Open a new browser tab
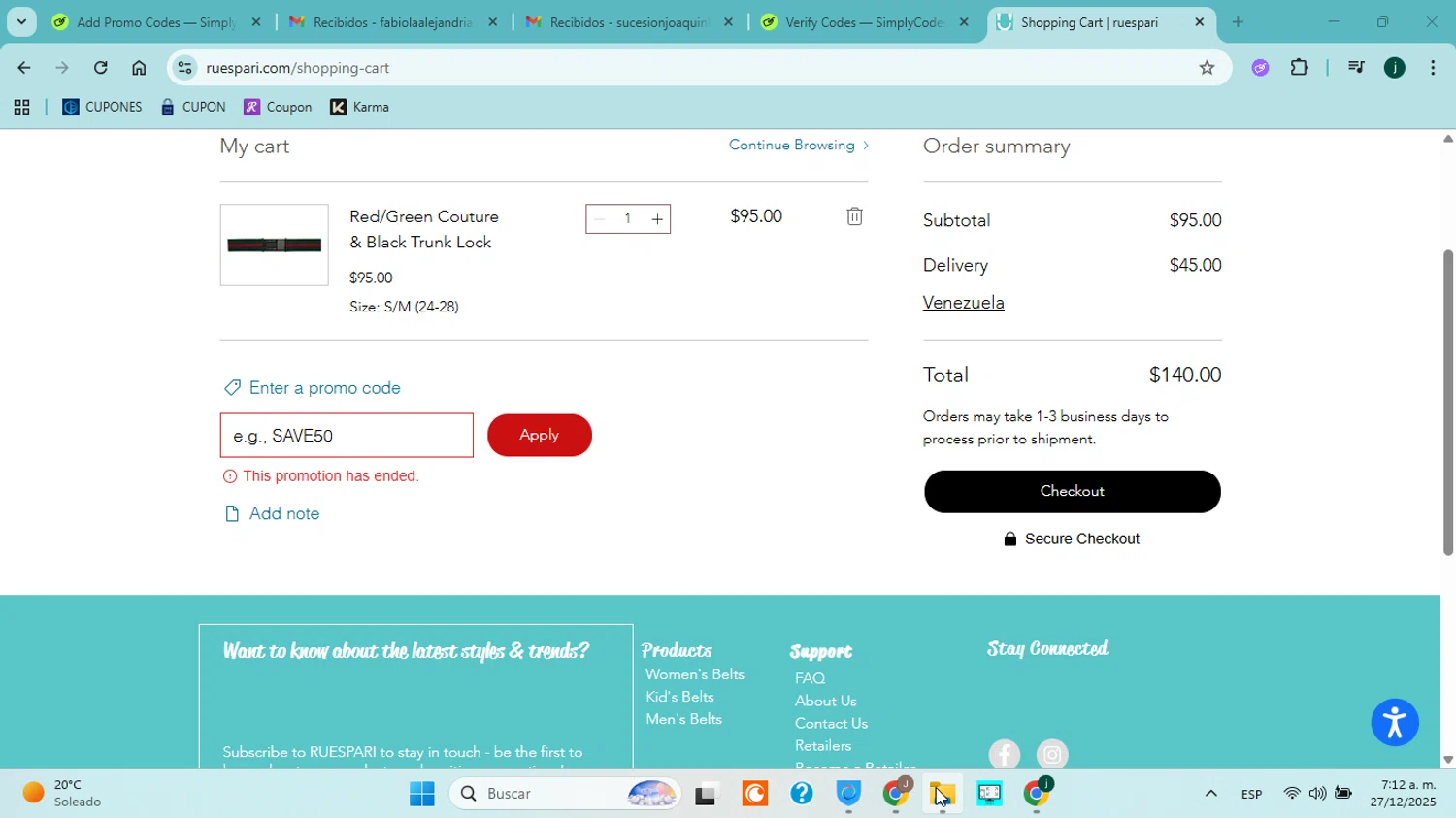 point(1238,22)
